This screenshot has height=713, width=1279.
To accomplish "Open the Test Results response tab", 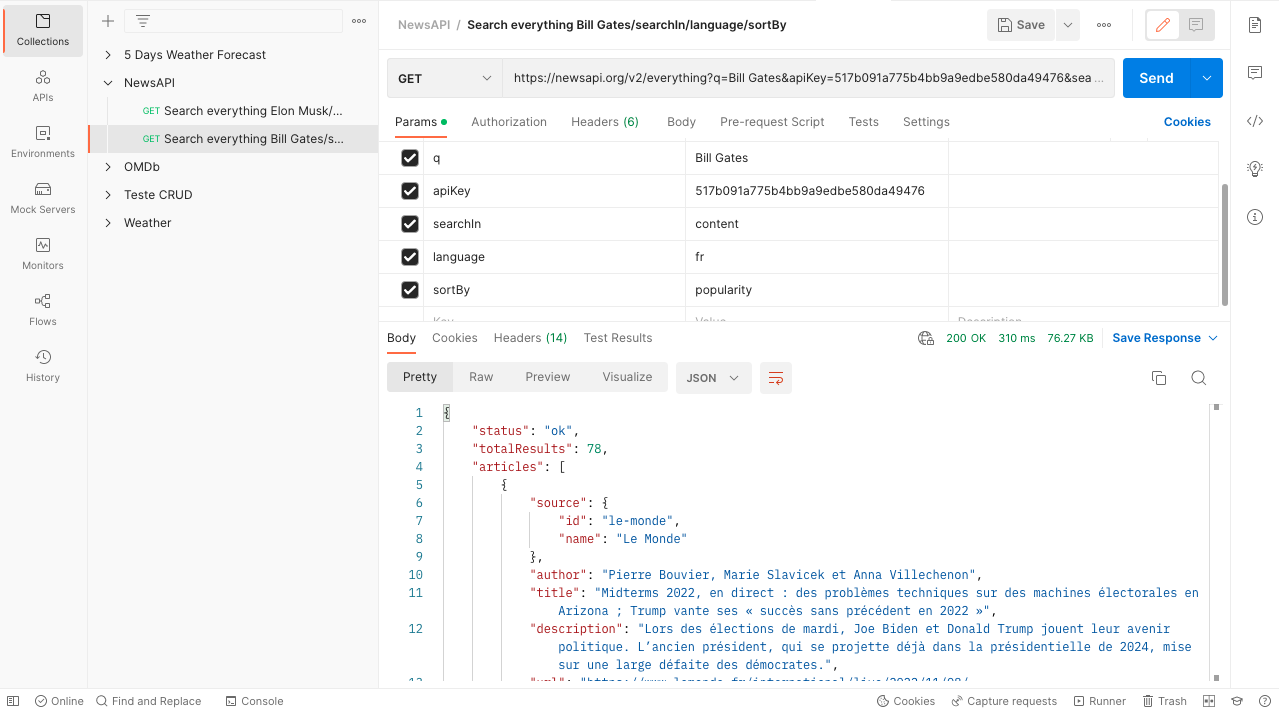I will 617,338.
